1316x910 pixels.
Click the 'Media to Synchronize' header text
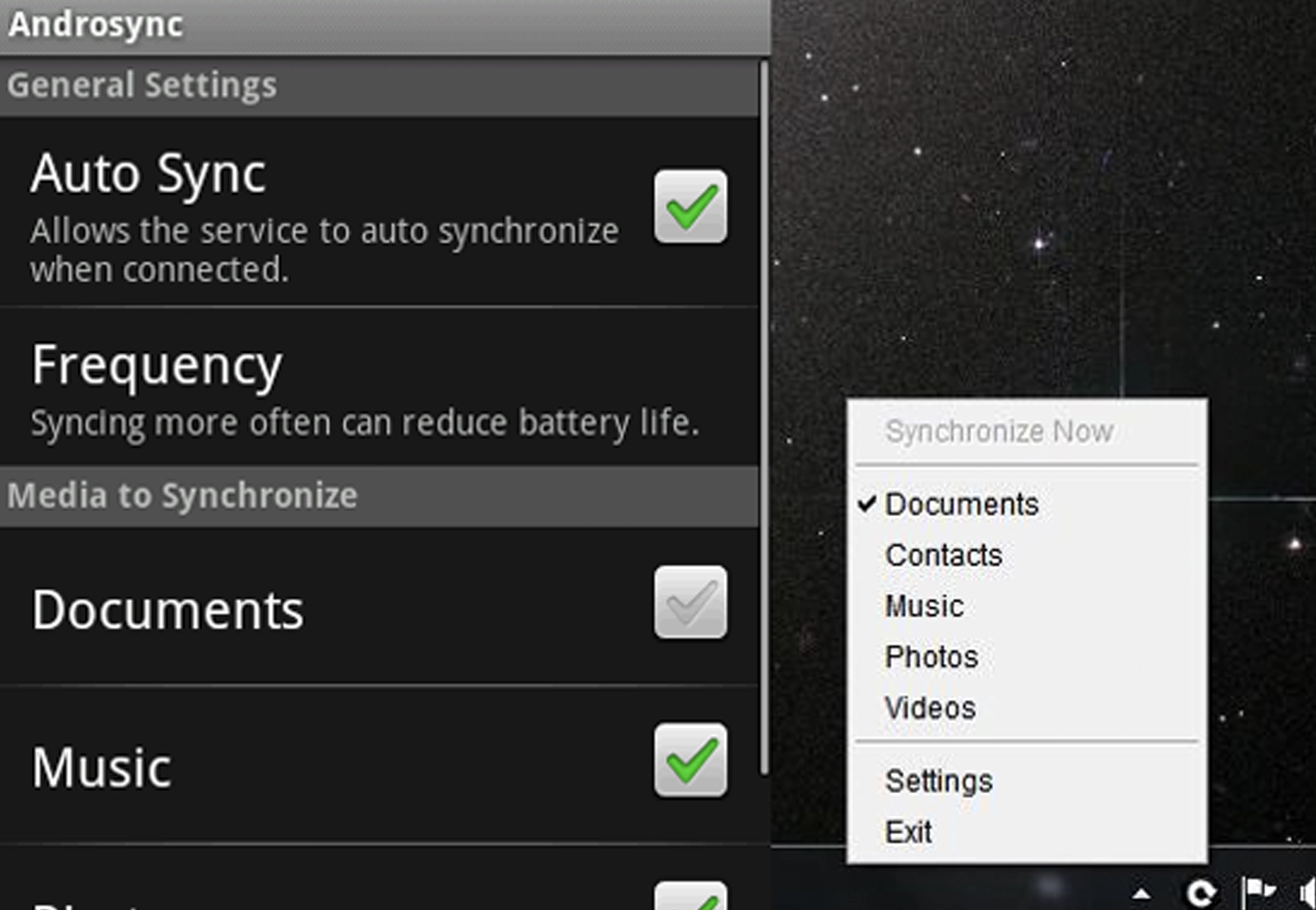pos(182,495)
